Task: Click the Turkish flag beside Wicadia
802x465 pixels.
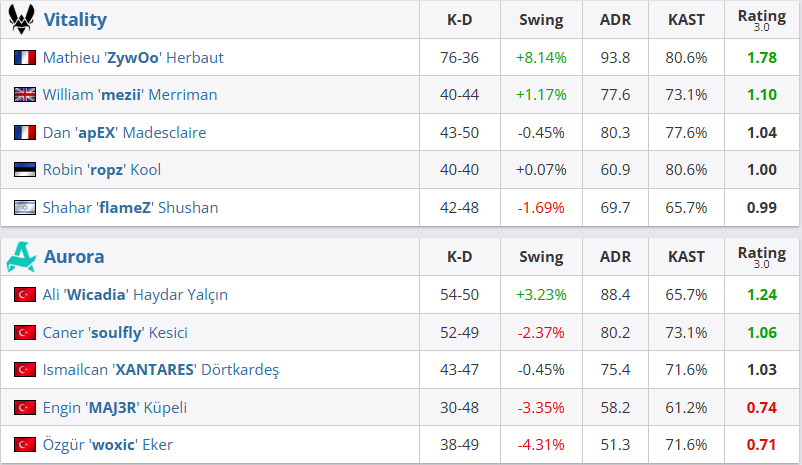Action: pos(25,295)
